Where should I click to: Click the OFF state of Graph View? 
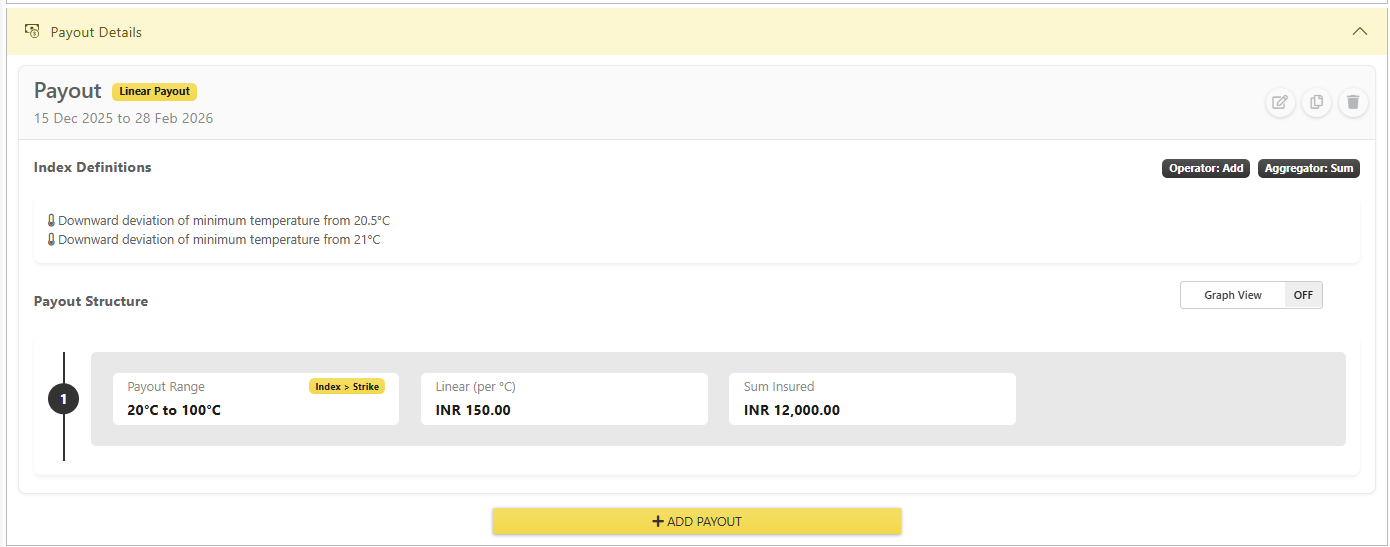[1303, 295]
